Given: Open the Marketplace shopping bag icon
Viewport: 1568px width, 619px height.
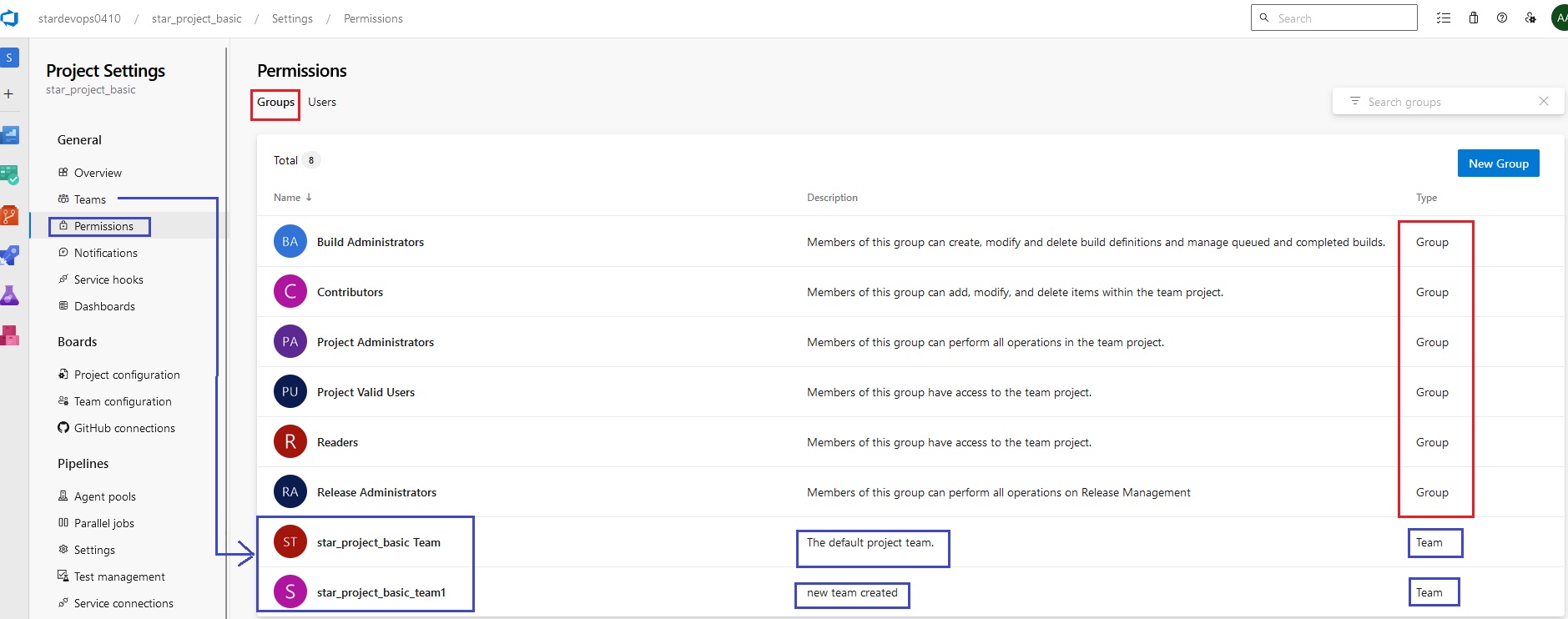Looking at the screenshot, I should coord(1474,18).
